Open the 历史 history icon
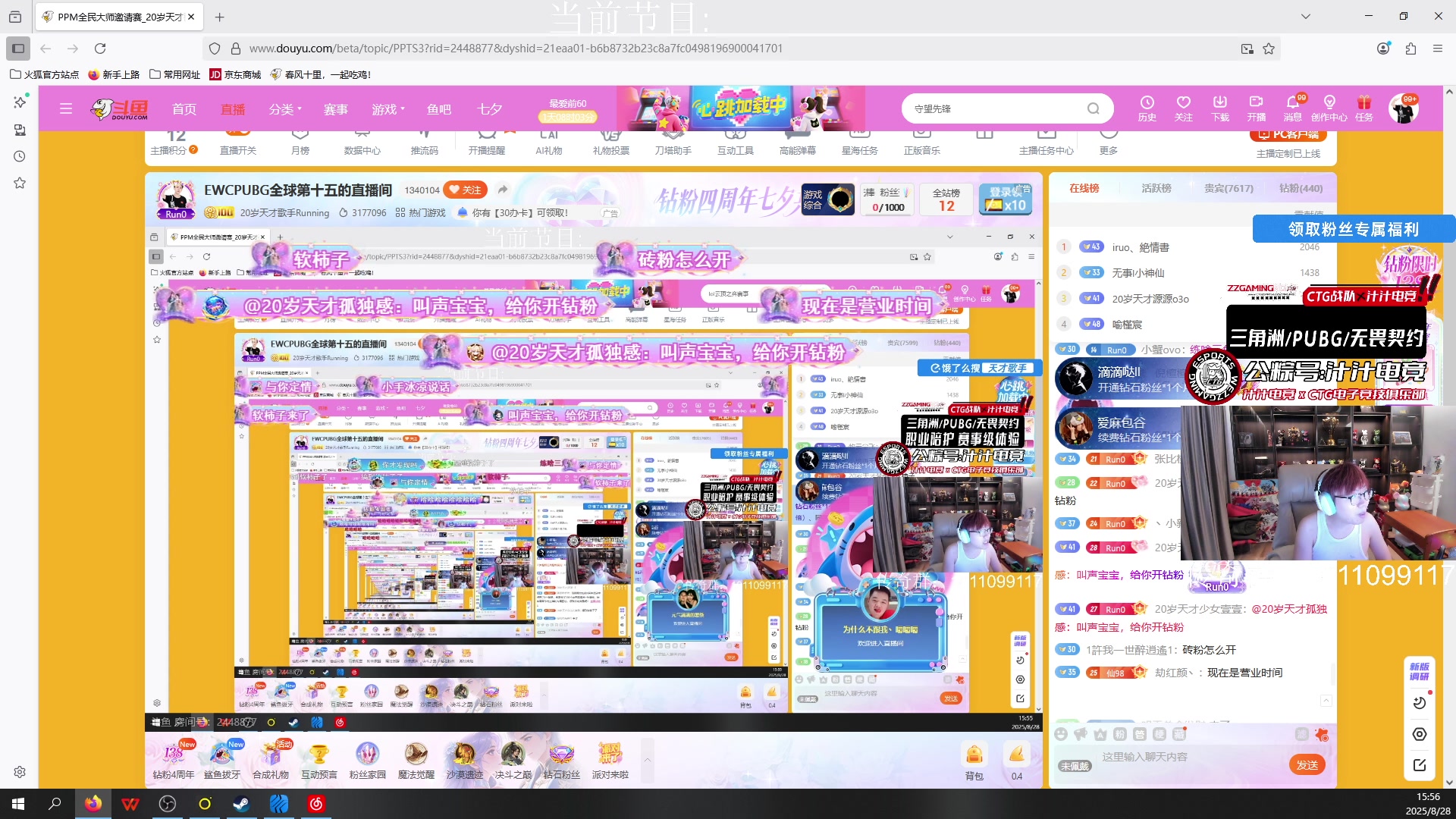This screenshot has width=1456, height=819. pos(1147,108)
